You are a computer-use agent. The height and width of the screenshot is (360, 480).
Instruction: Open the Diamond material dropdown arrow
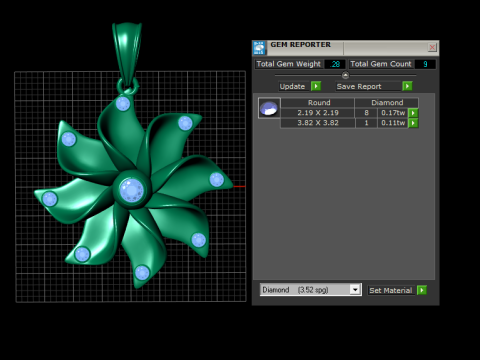click(x=355, y=290)
